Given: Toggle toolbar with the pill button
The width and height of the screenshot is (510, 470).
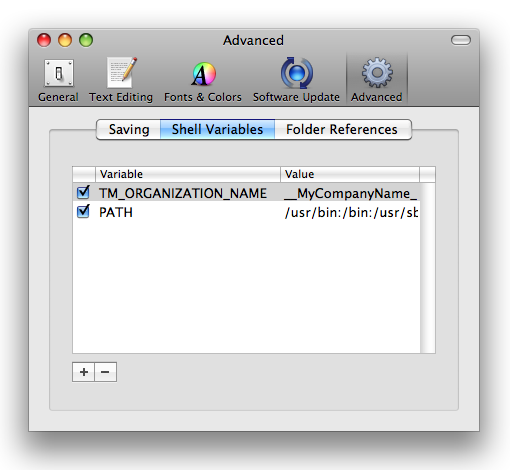Looking at the screenshot, I should [461, 40].
